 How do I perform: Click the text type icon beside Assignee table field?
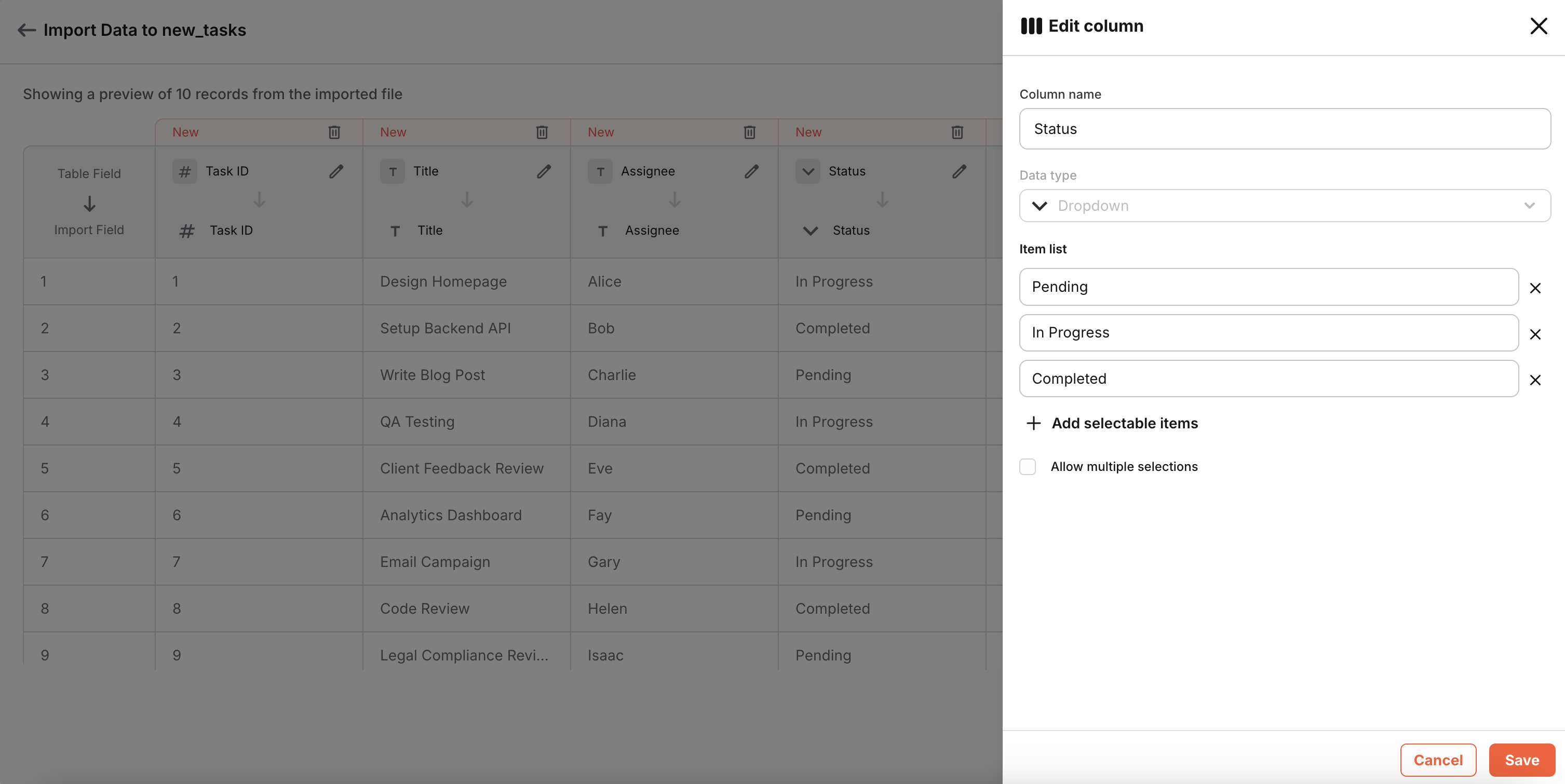tap(600, 171)
